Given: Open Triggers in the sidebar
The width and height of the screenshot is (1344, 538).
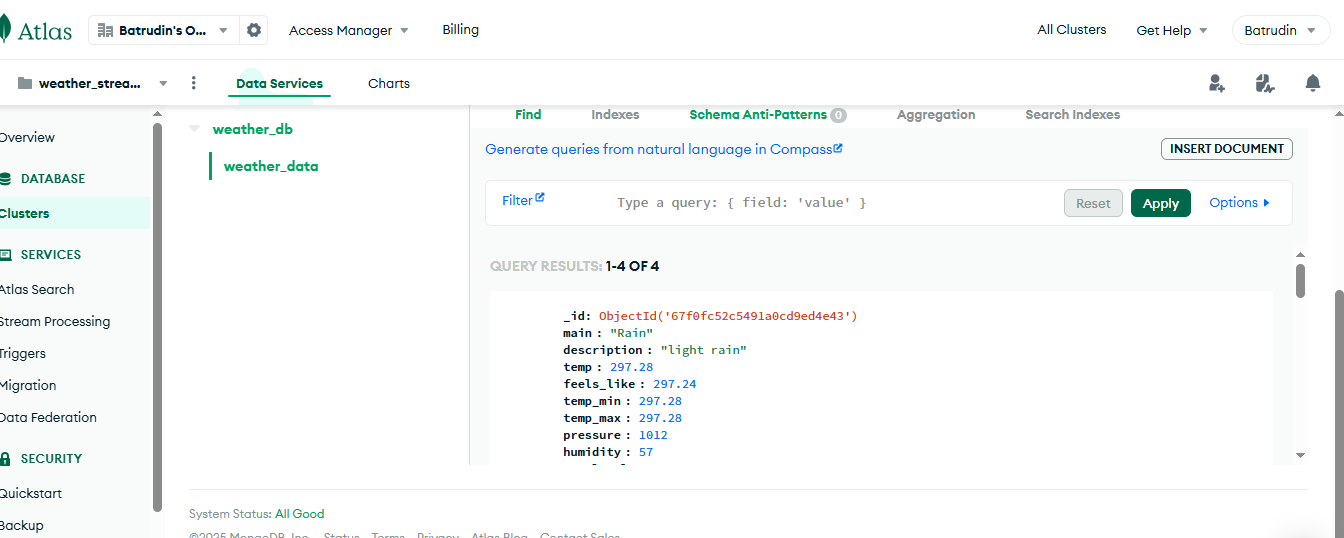Looking at the screenshot, I should pos(23,353).
